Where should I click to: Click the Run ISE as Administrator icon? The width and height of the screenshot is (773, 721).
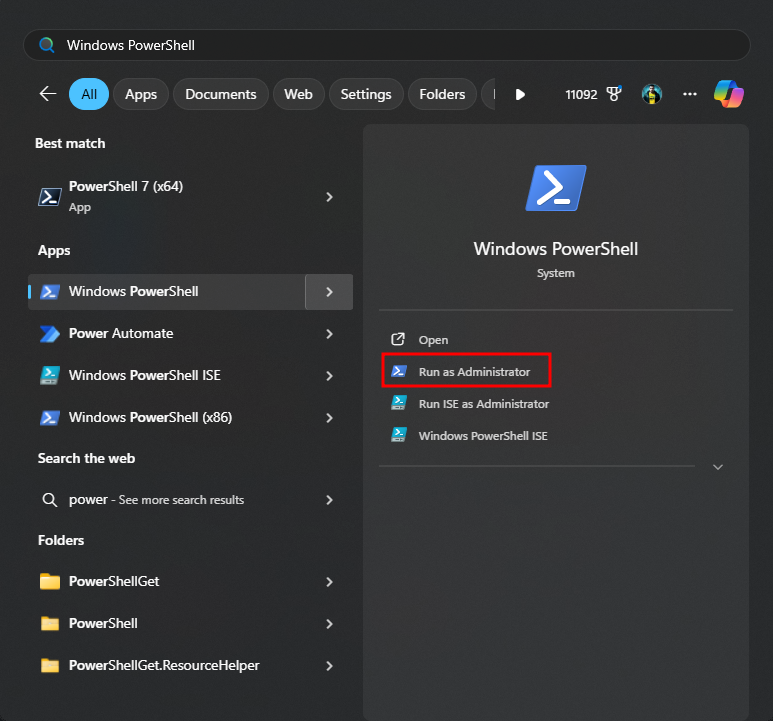[399, 403]
